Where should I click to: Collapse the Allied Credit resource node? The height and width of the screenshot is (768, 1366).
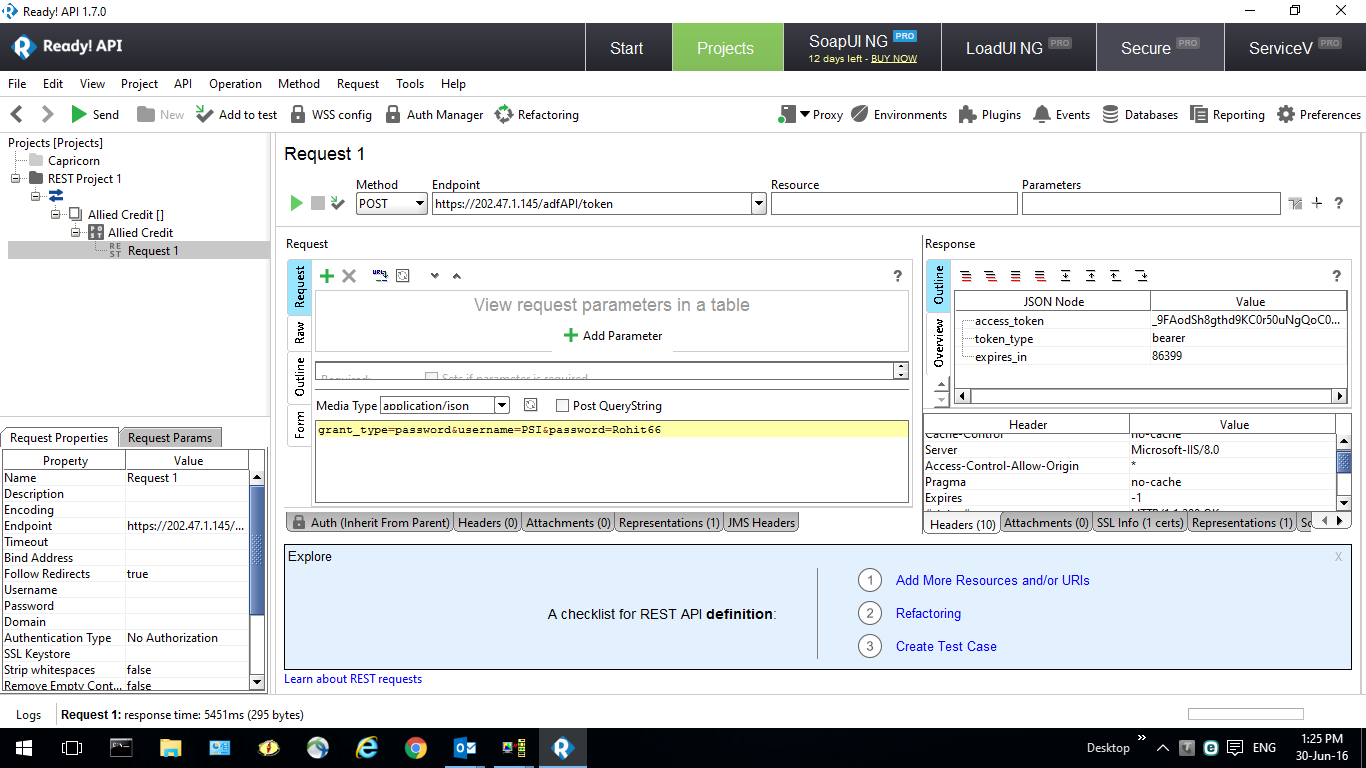point(75,233)
